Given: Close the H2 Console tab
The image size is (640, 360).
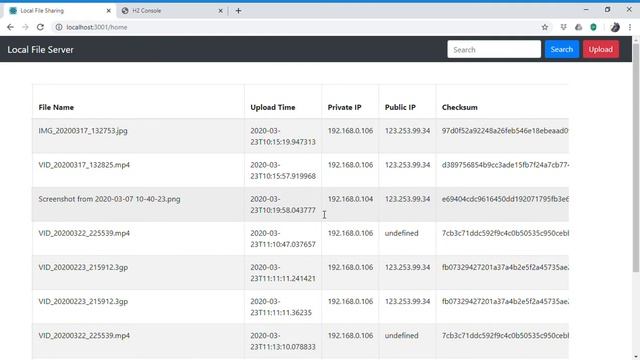Looking at the screenshot, I should (220, 11).
